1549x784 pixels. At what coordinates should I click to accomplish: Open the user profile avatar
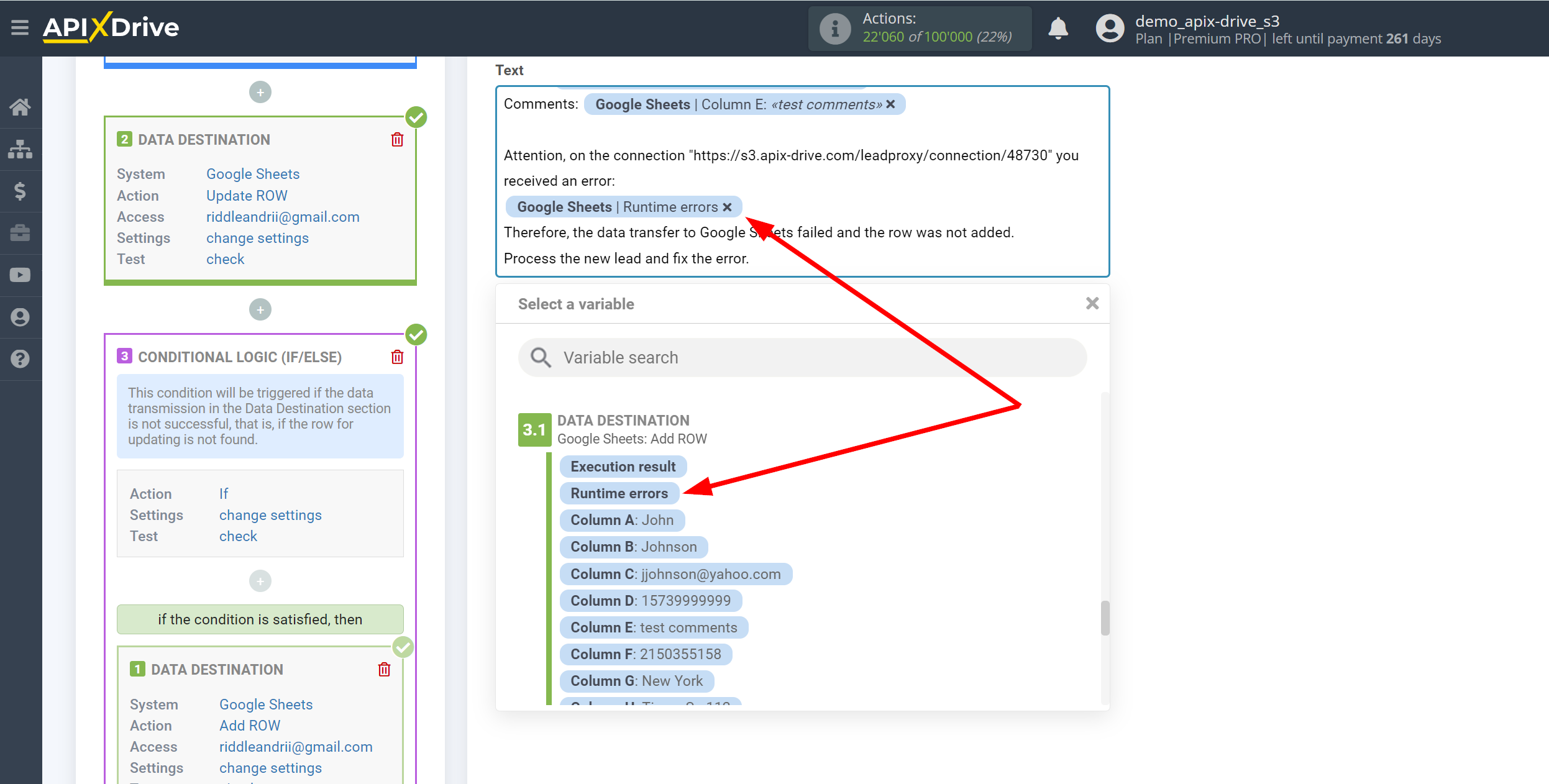(x=1110, y=28)
